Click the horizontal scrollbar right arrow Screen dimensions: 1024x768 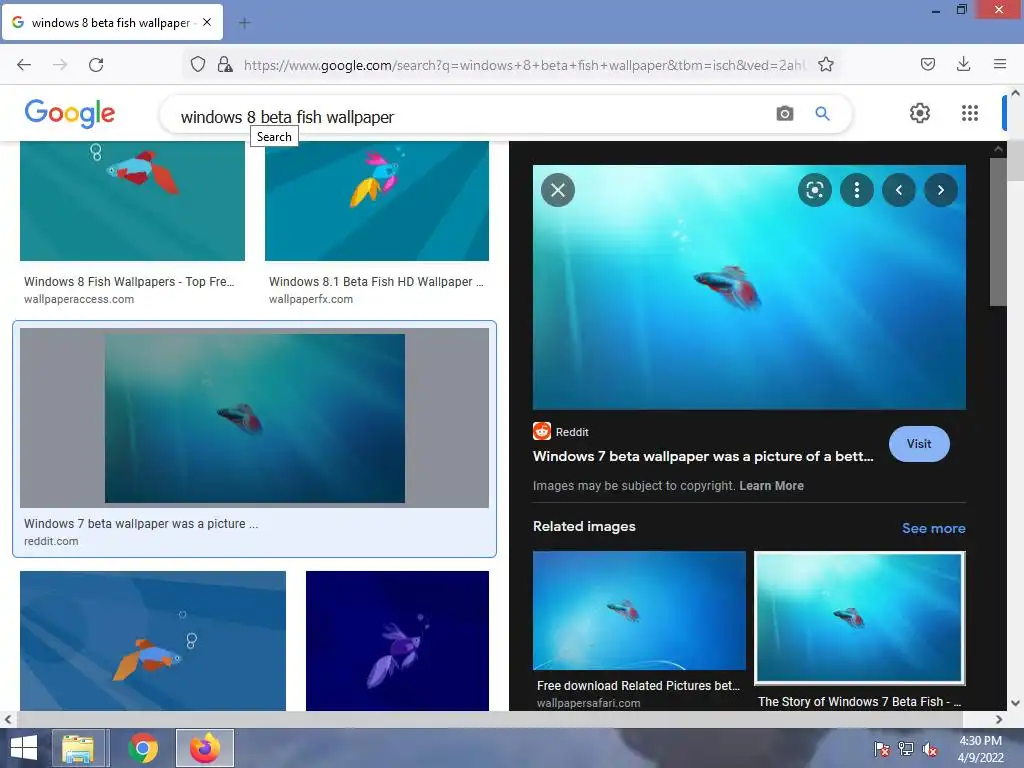click(999, 720)
